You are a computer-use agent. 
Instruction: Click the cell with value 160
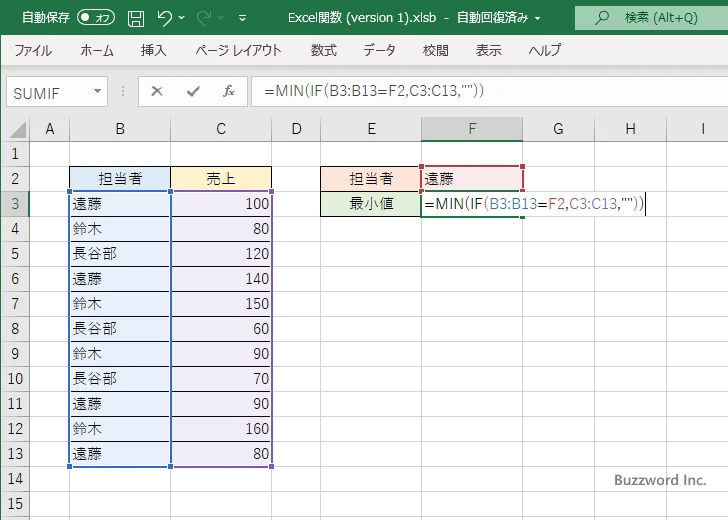pyautogui.click(x=221, y=429)
